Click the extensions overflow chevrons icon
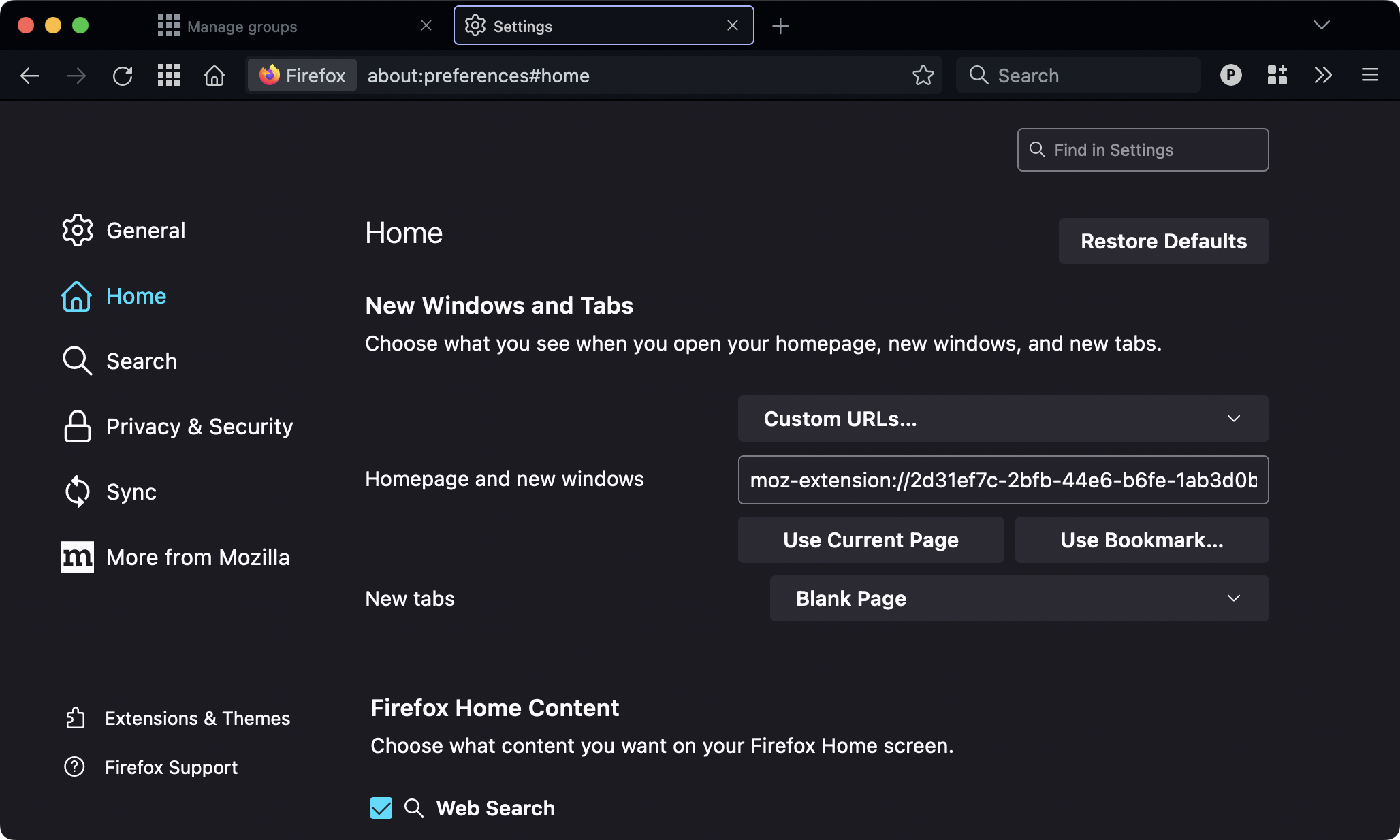1400x840 pixels. pos(1322,76)
